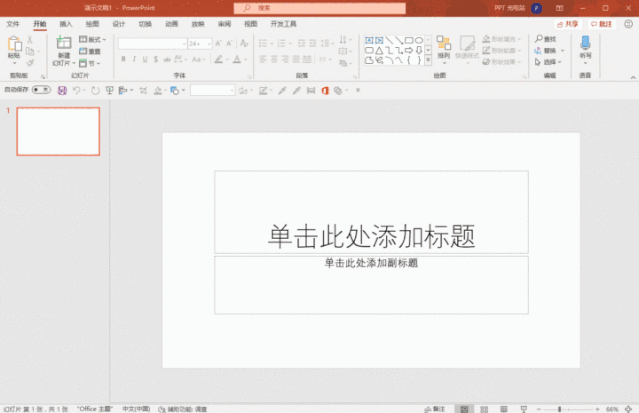Click the red Office icon in quick access toolbar

coord(325,90)
